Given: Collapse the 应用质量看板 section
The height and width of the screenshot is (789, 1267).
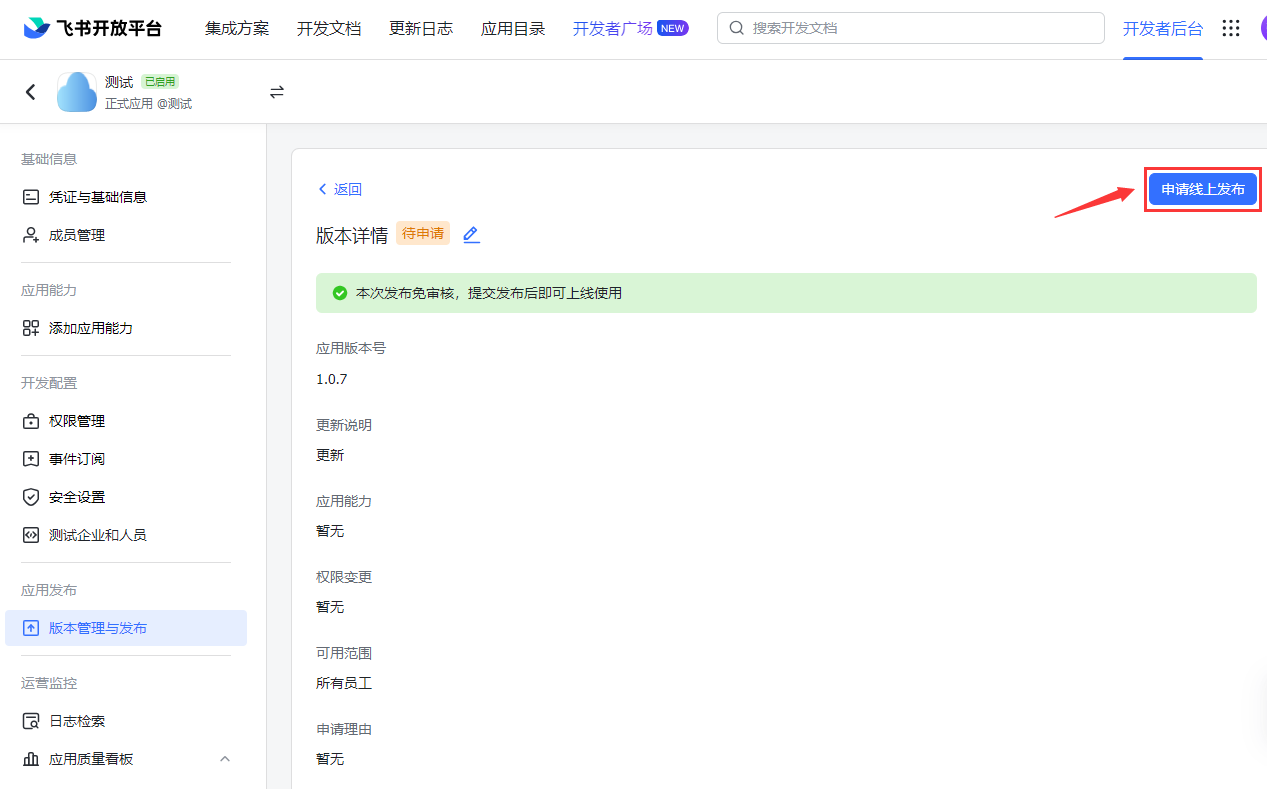Looking at the screenshot, I should (225, 759).
